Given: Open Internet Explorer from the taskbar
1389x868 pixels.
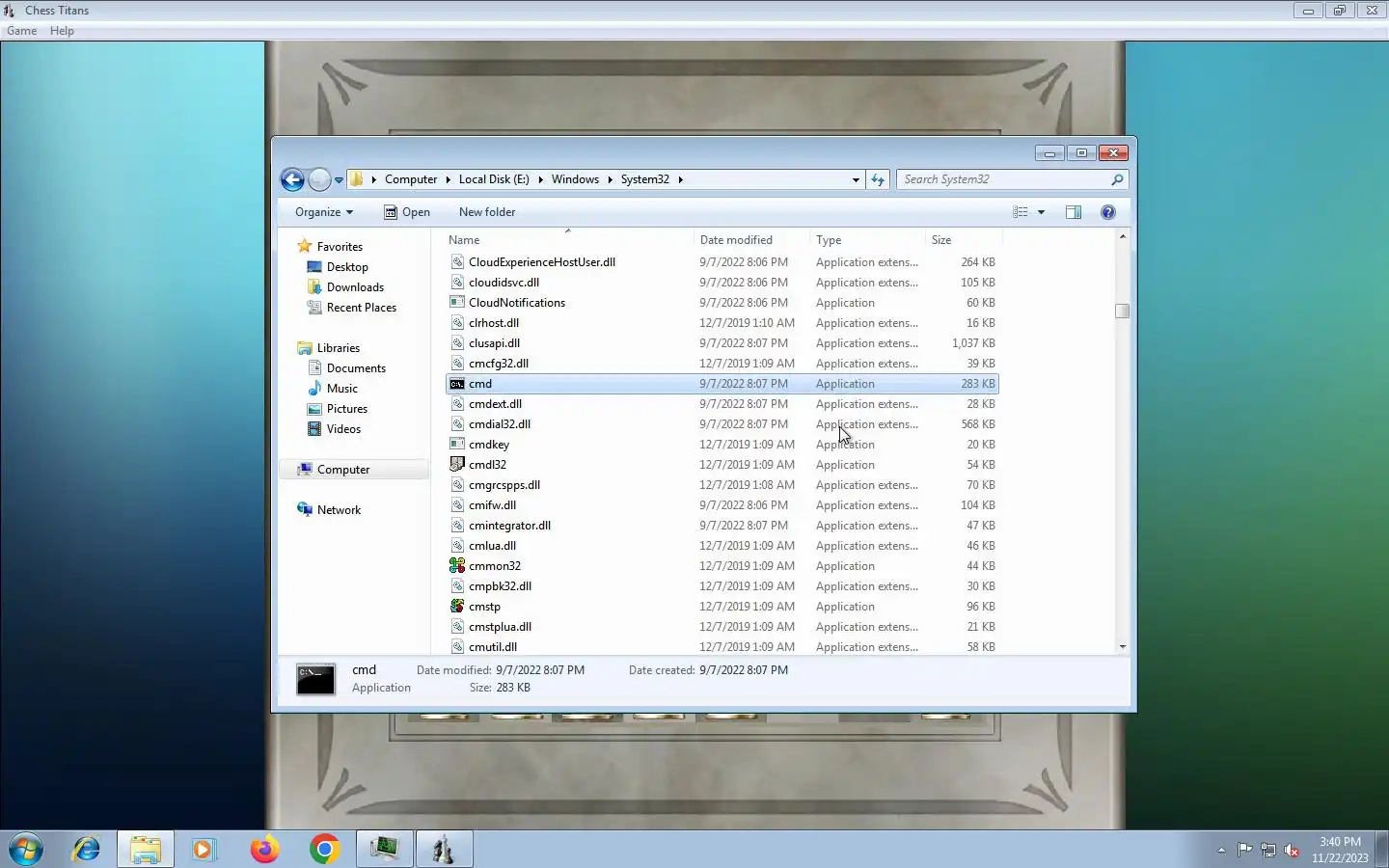Looking at the screenshot, I should coord(87,850).
